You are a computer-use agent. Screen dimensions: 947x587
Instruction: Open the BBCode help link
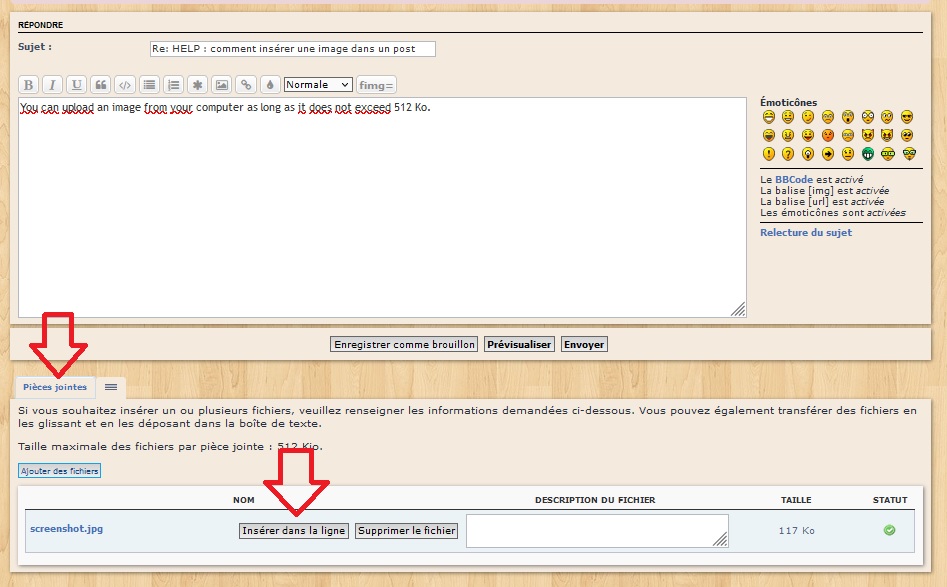pyautogui.click(x=794, y=179)
